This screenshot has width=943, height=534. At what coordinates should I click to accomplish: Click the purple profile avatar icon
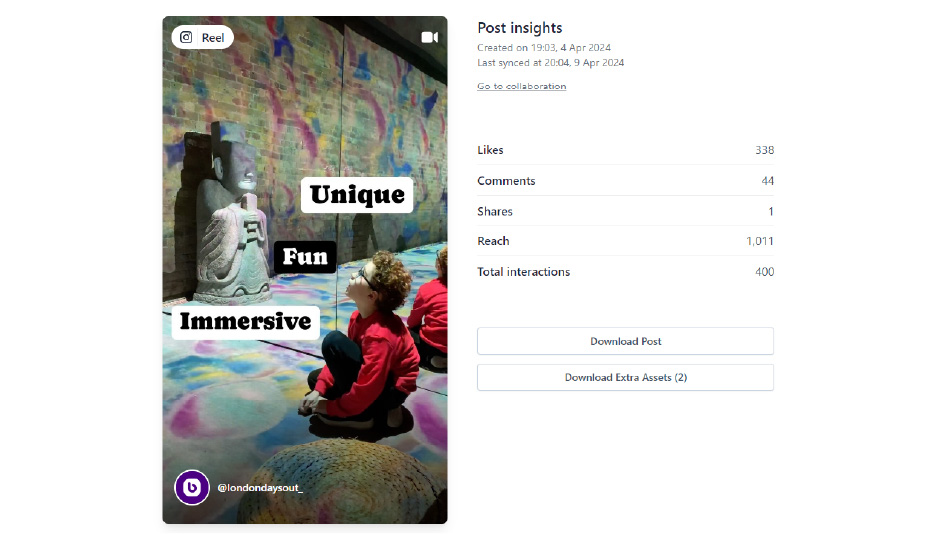192,487
